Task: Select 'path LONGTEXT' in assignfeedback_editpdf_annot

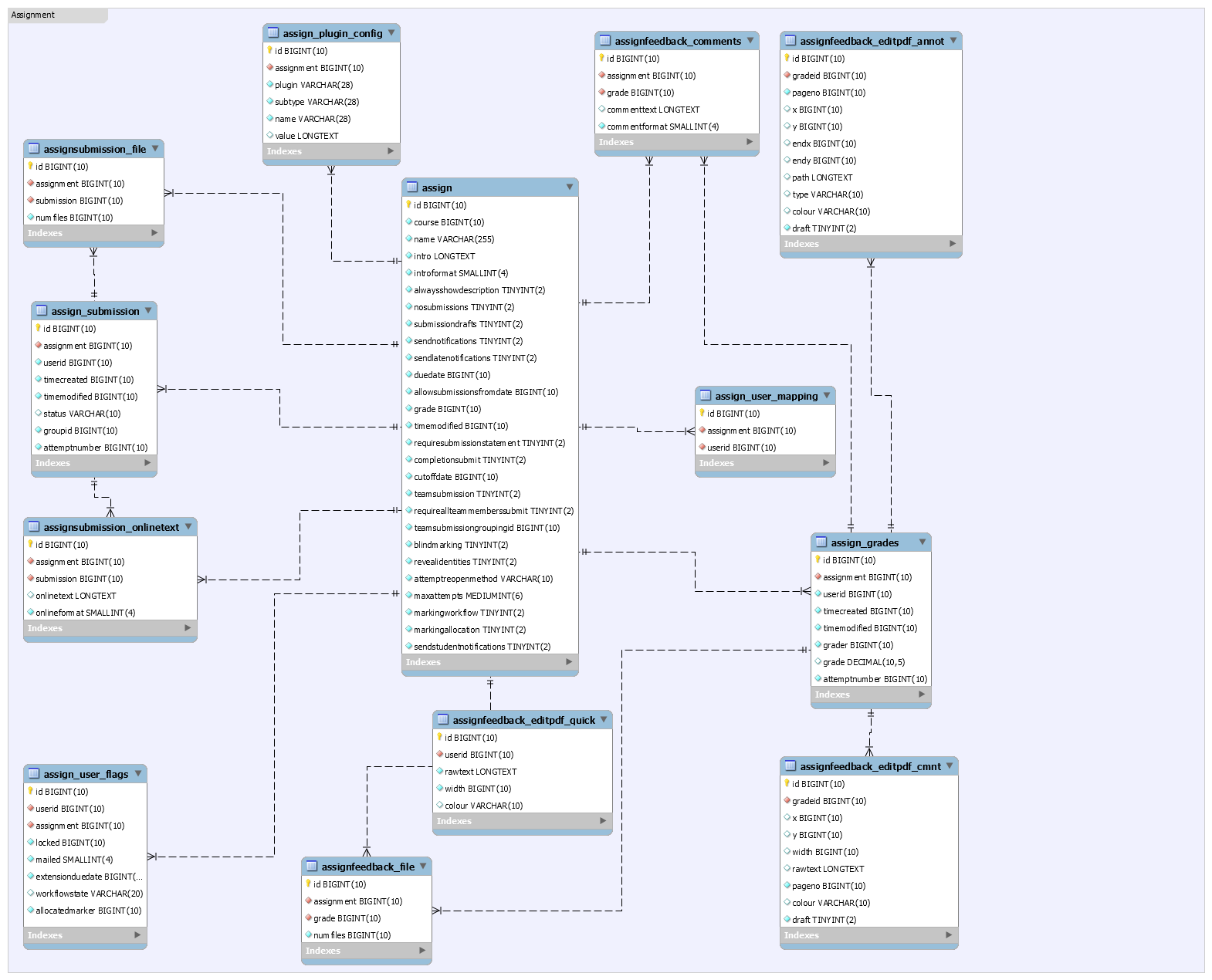Action: (x=871, y=177)
